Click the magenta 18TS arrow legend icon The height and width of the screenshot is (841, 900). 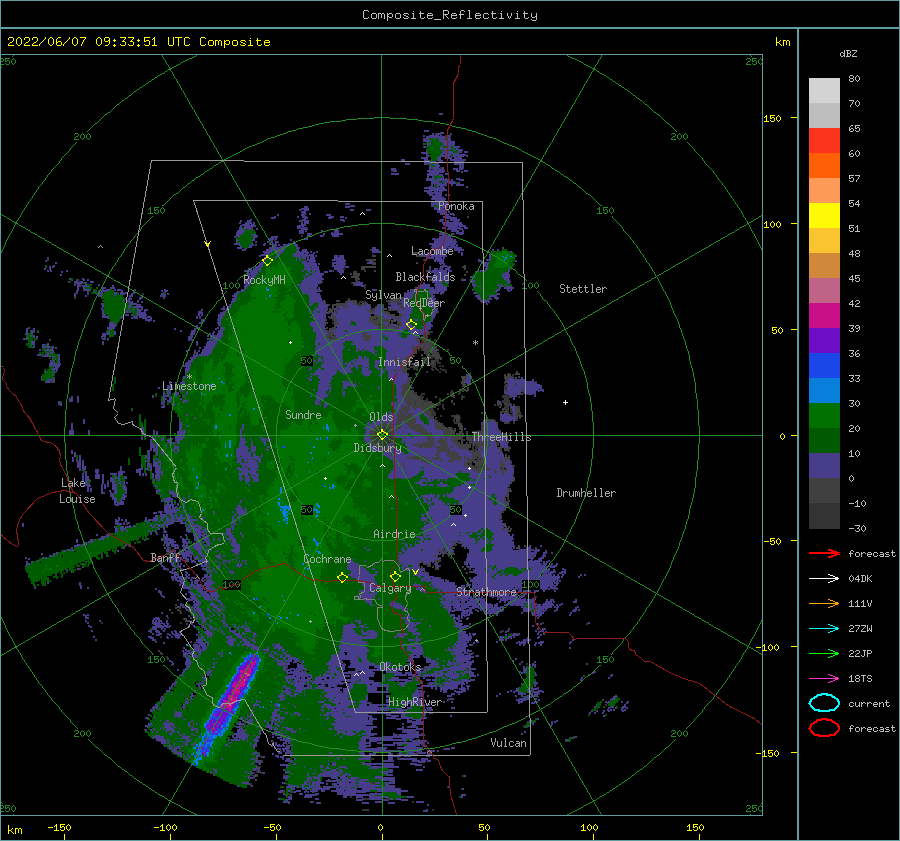(824, 679)
